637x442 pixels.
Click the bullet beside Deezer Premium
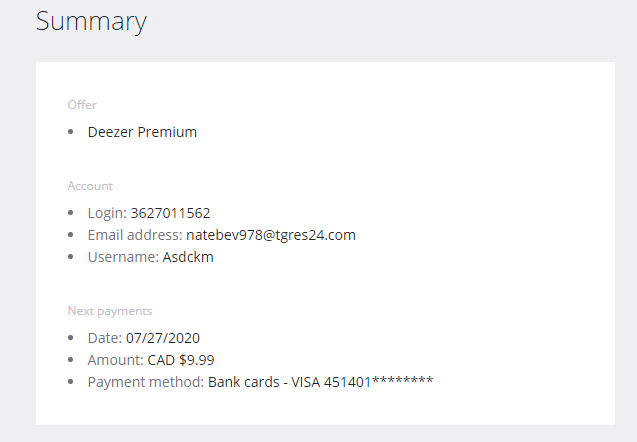(x=71, y=132)
